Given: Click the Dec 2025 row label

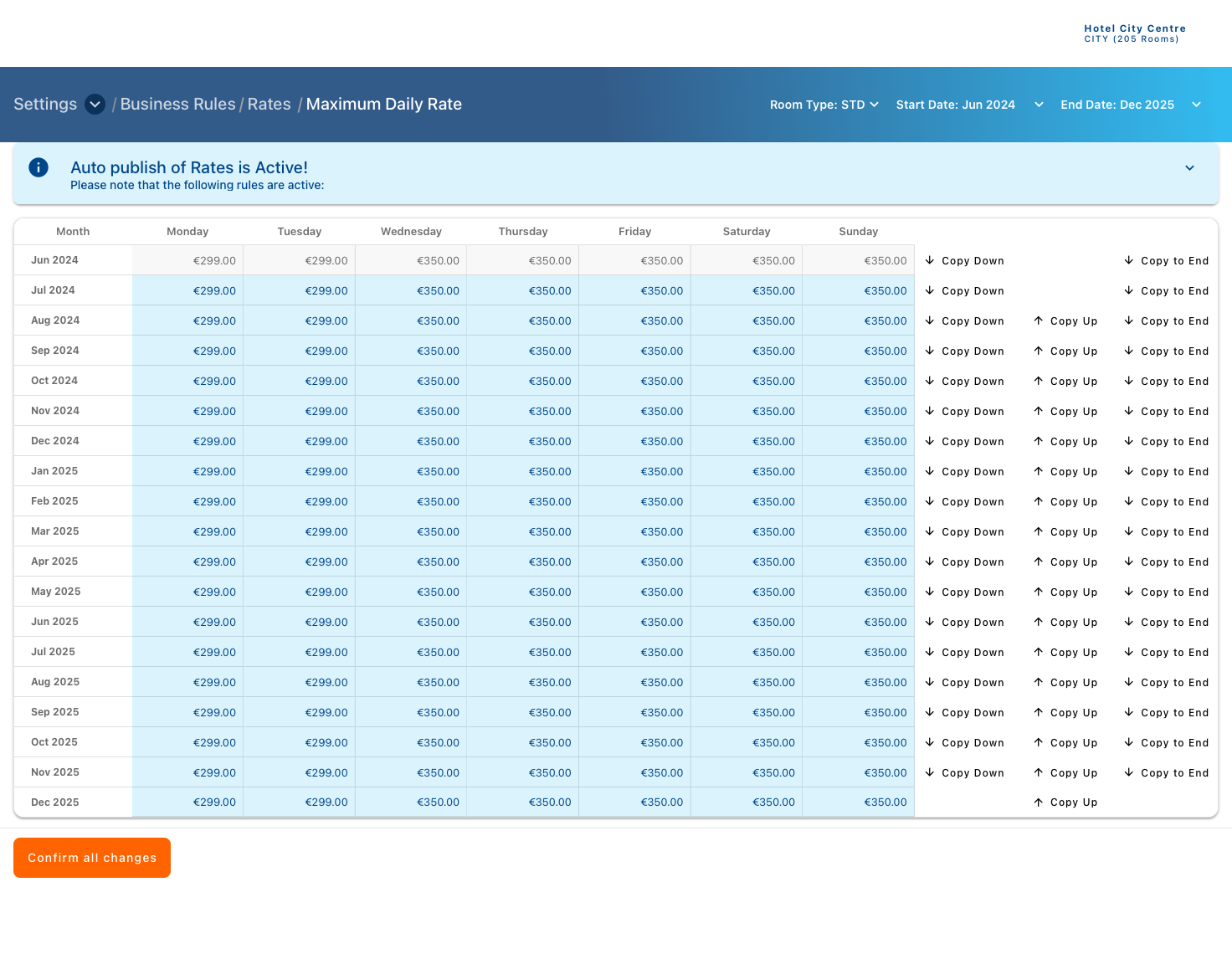Looking at the screenshot, I should coord(54,802).
